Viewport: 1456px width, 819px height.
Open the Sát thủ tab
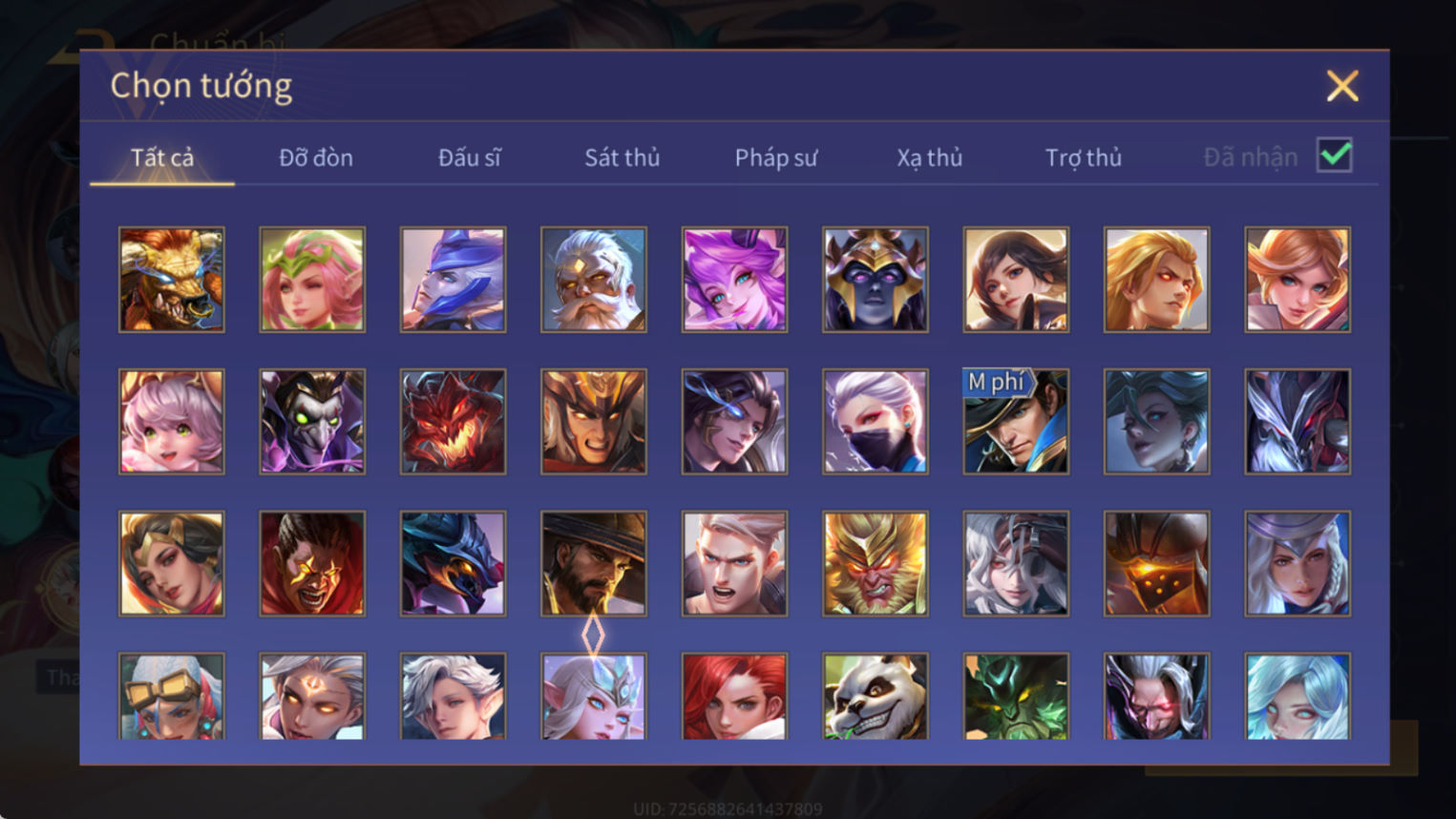pos(622,157)
